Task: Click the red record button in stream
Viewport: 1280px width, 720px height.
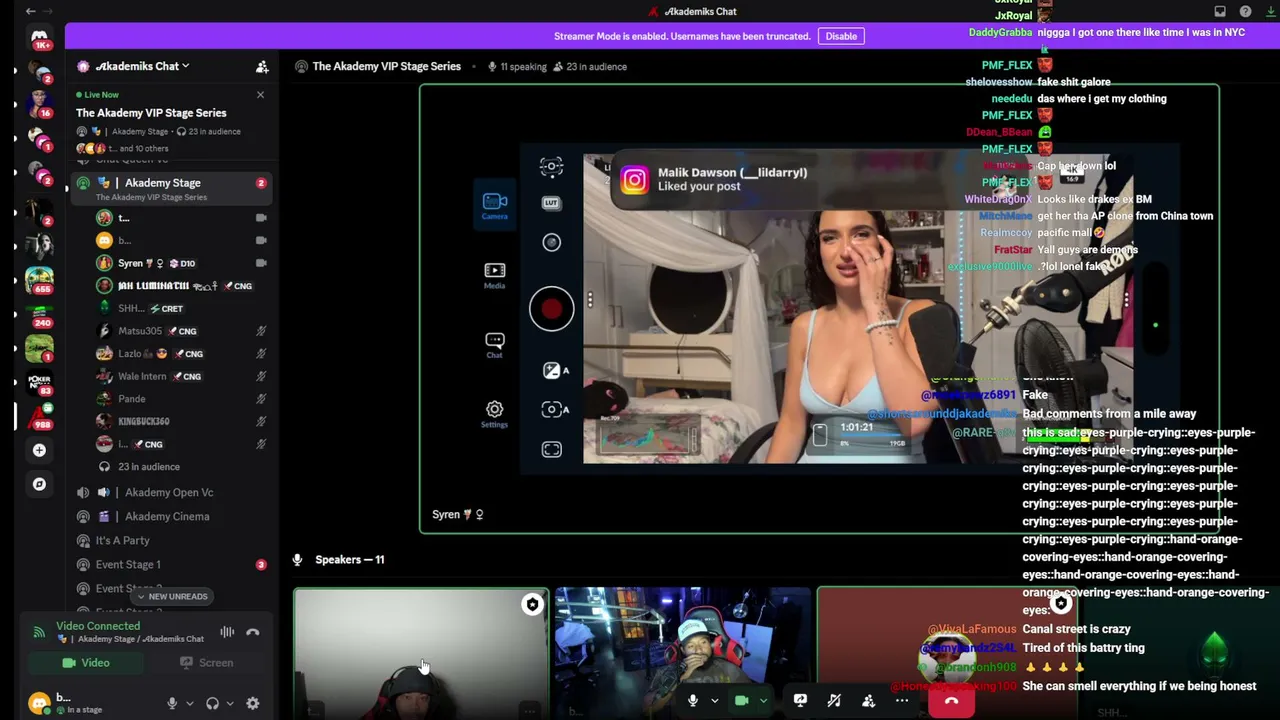Action: point(552,309)
